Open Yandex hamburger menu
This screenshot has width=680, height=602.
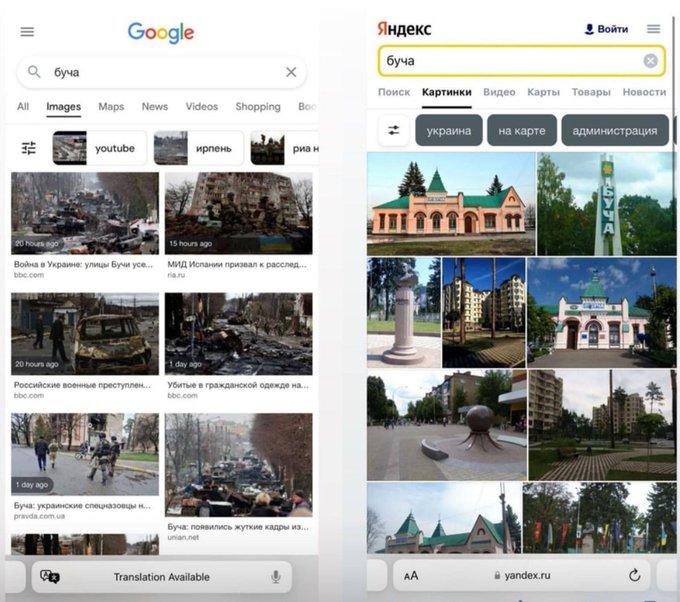coord(654,29)
